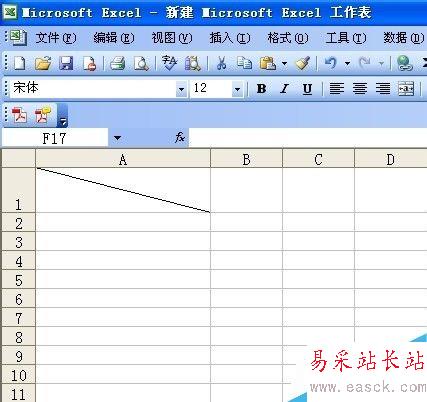Select row 1 header
Viewport: 427px width, 402px height.
[x=18, y=190]
